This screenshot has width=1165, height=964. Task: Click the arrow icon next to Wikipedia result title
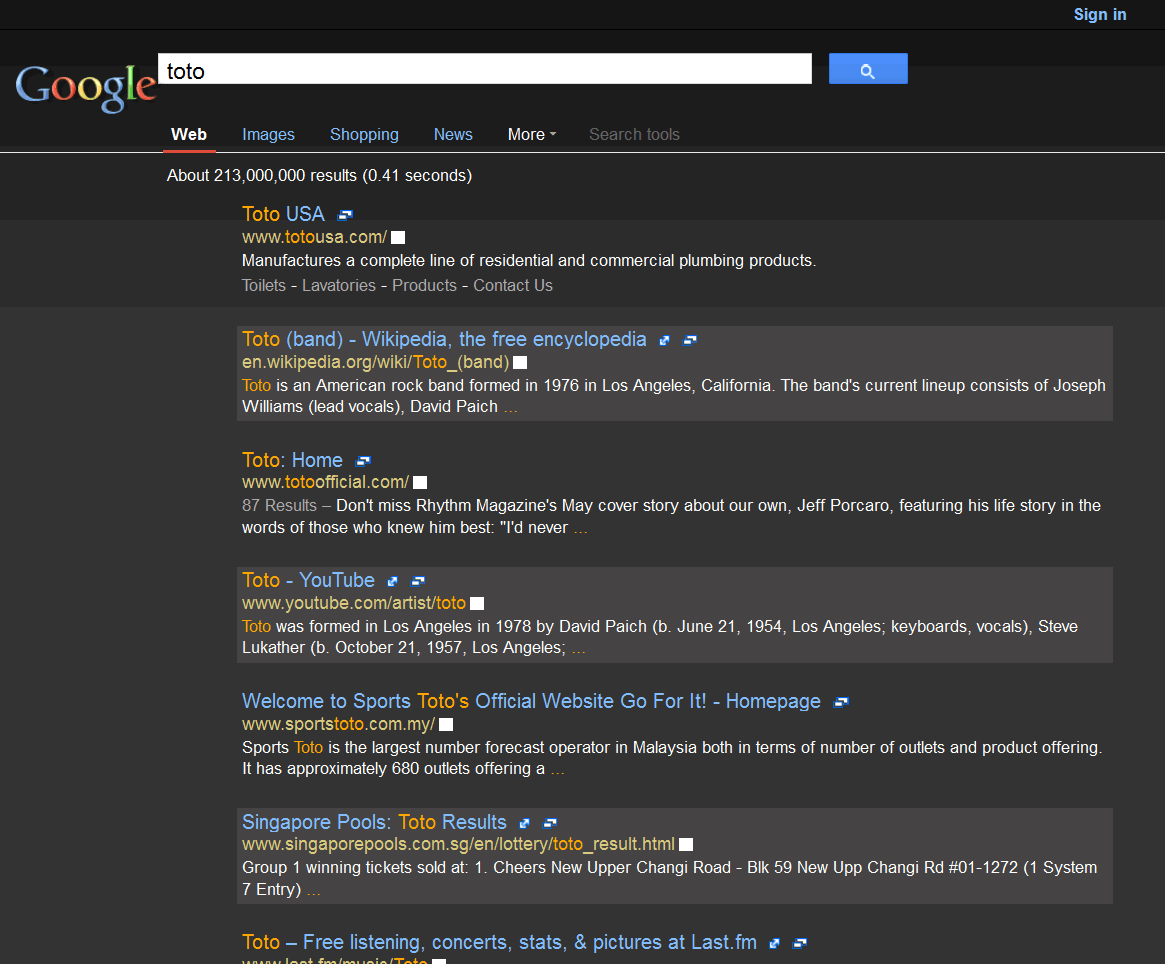pyautogui.click(x=665, y=341)
